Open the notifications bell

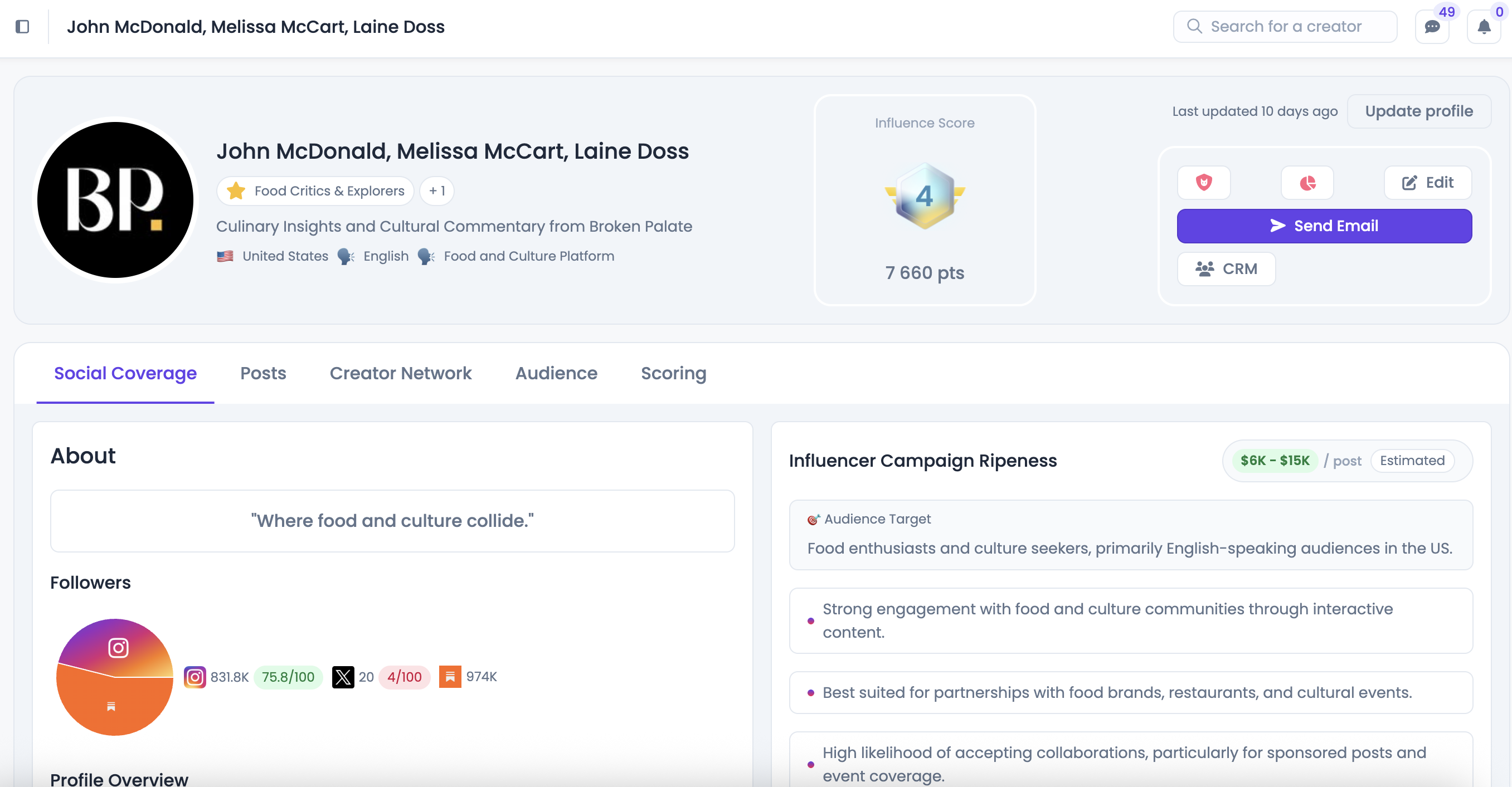click(1484, 26)
